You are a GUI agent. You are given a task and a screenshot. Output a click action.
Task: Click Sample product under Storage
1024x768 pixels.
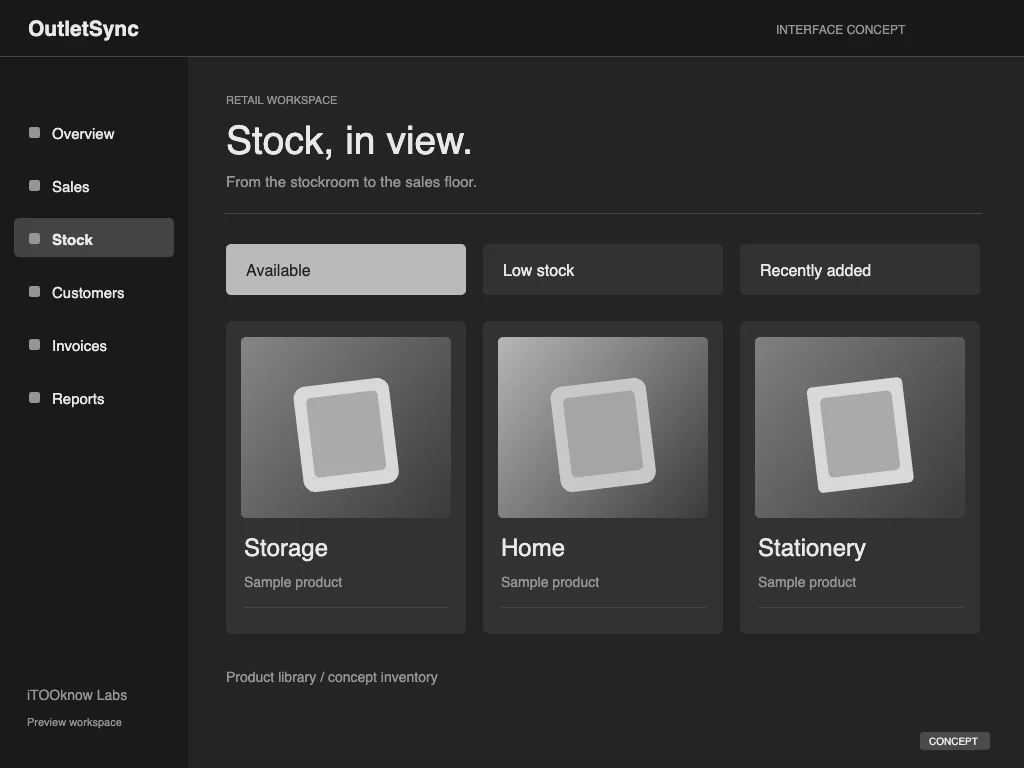293,582
